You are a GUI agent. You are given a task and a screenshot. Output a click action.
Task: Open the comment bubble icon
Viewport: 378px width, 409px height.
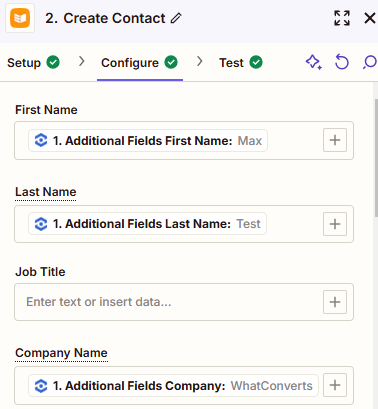(370, 62)
